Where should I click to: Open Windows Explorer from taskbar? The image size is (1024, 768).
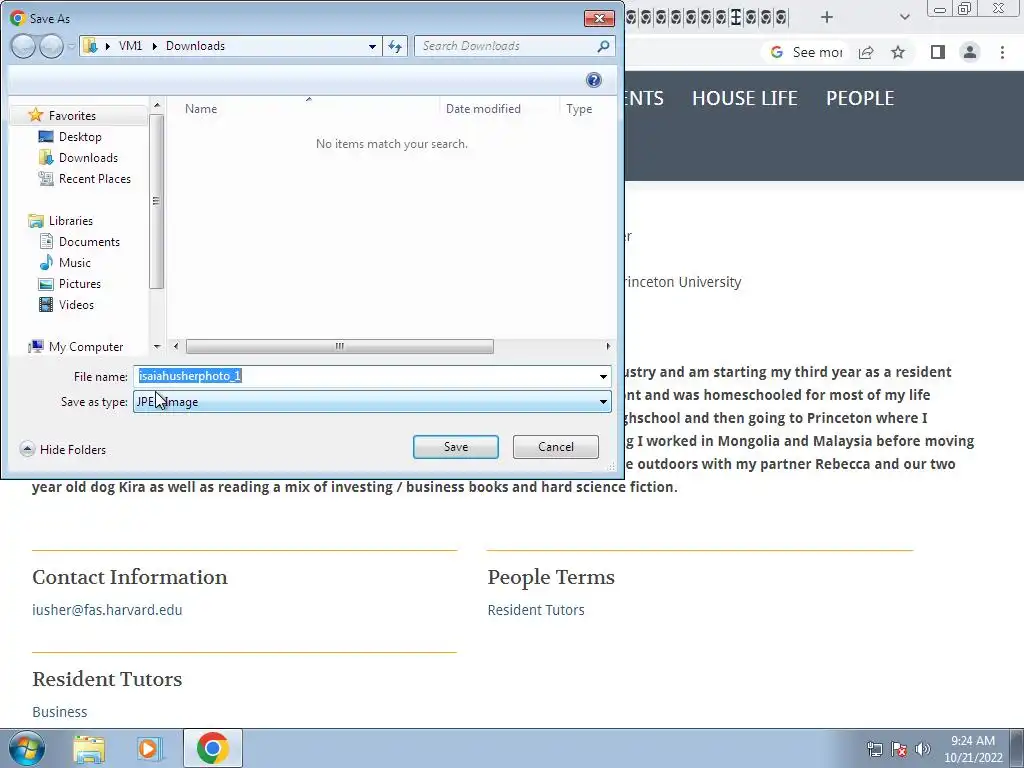click(89, 748)
